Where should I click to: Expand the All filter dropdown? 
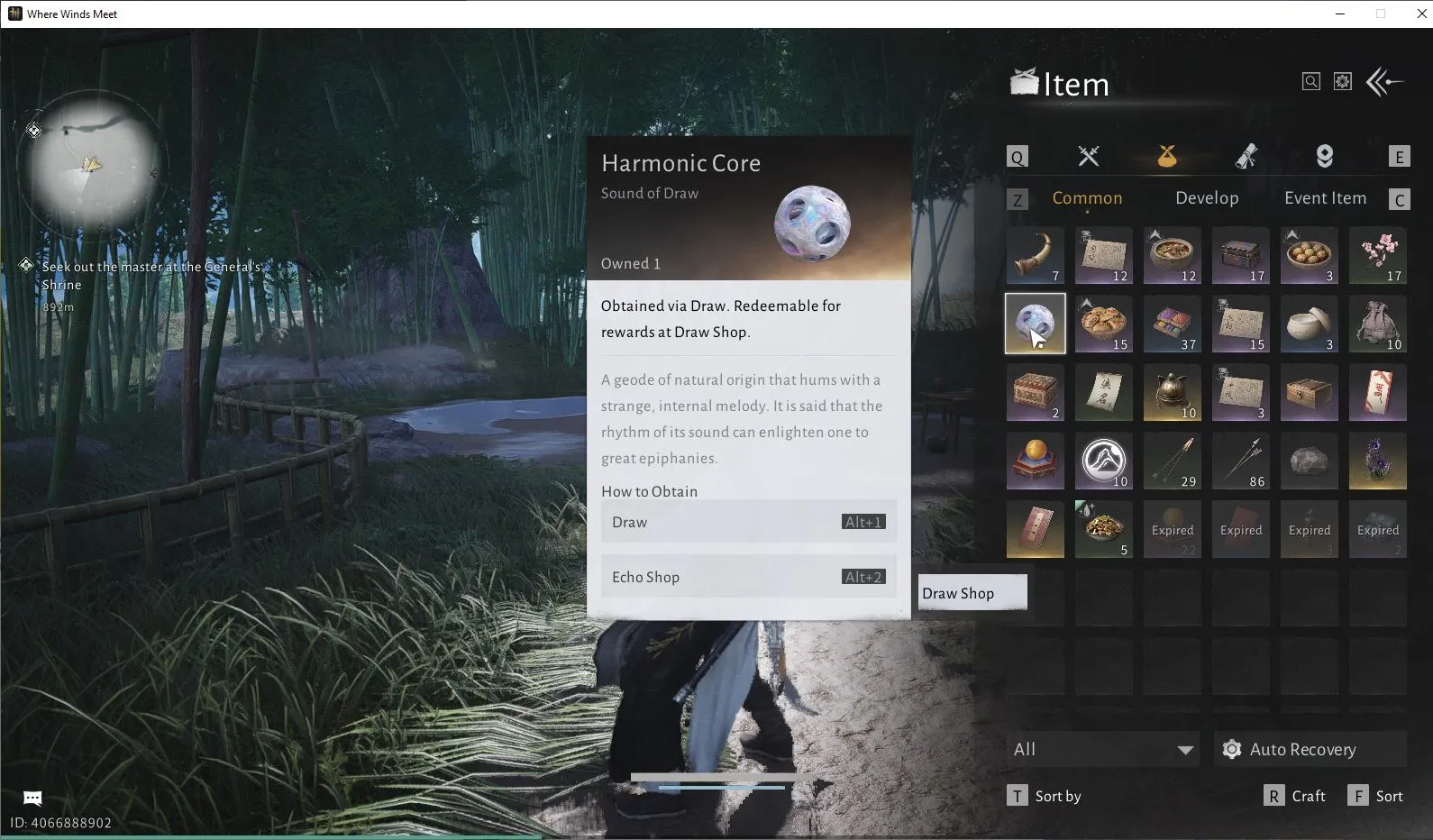[1102, 749]
